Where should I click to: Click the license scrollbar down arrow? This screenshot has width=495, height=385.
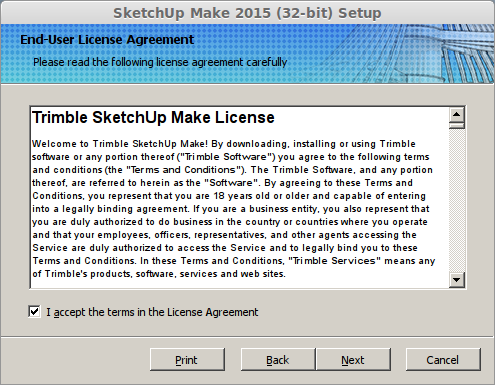point(457,280)
